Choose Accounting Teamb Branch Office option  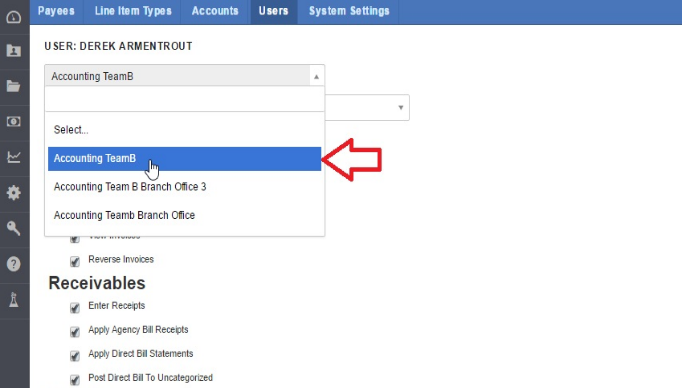(184, 215)
